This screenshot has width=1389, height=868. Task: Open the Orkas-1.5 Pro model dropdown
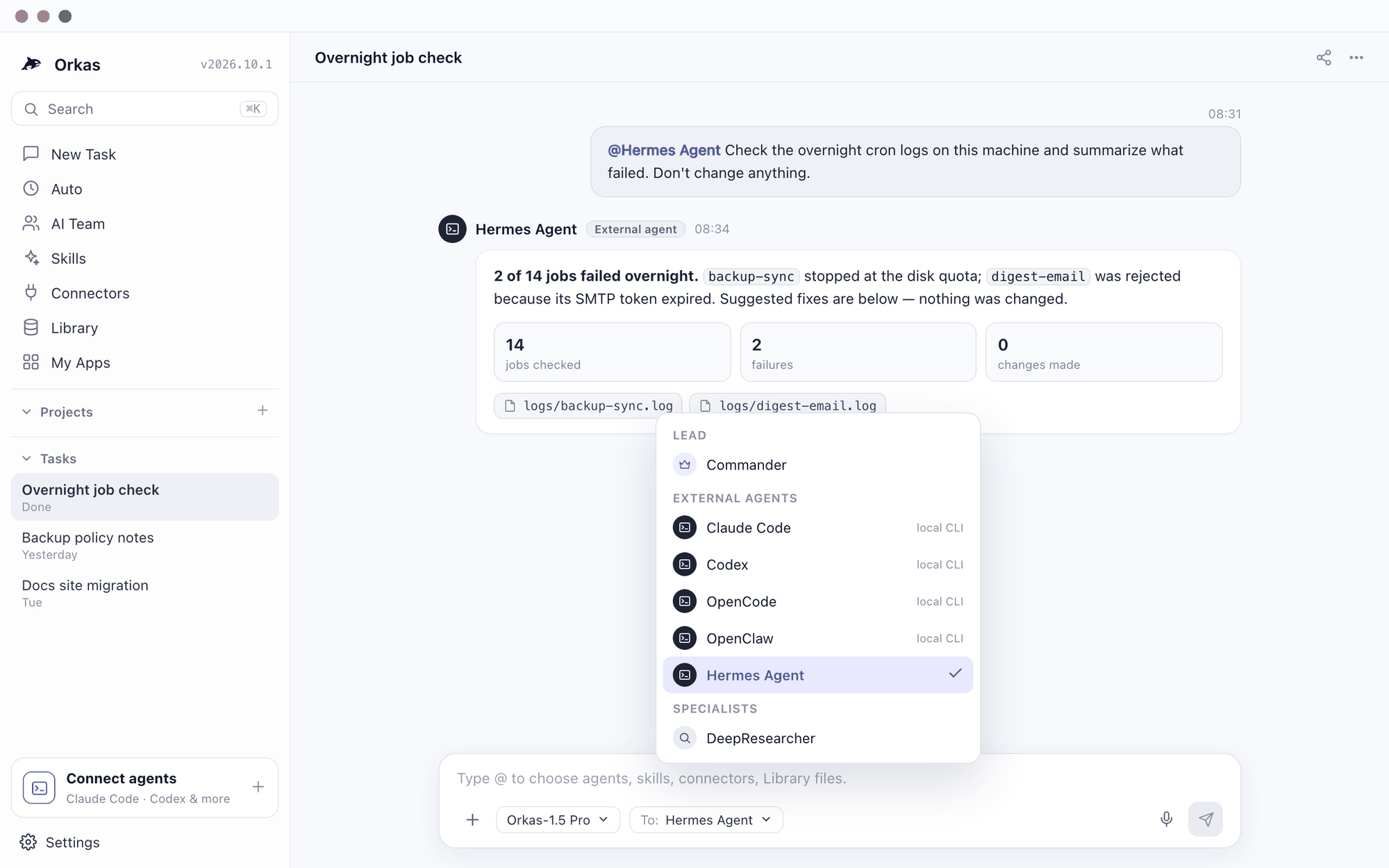pyautogui.click(x=558, y=819)
